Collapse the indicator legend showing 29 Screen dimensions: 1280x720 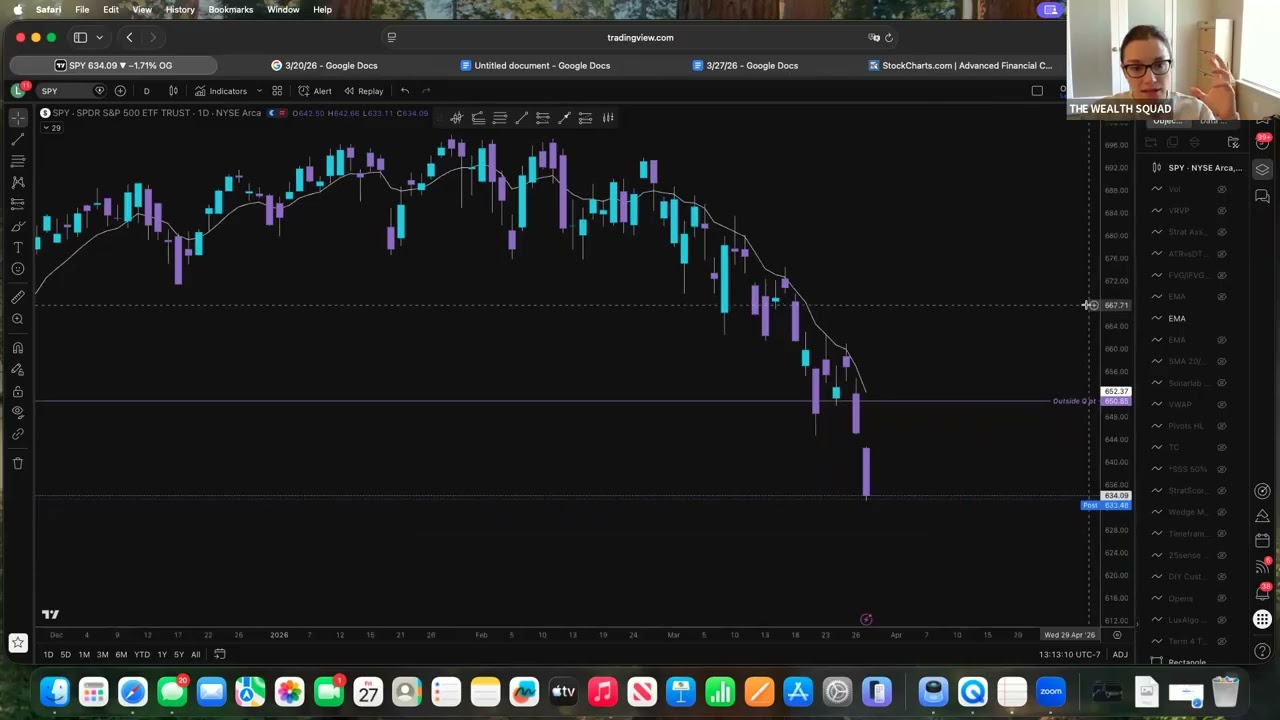[x=52, y=128]
